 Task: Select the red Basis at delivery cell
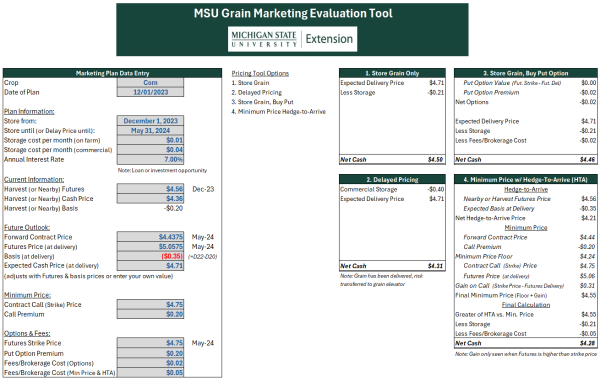pos(150,256)
